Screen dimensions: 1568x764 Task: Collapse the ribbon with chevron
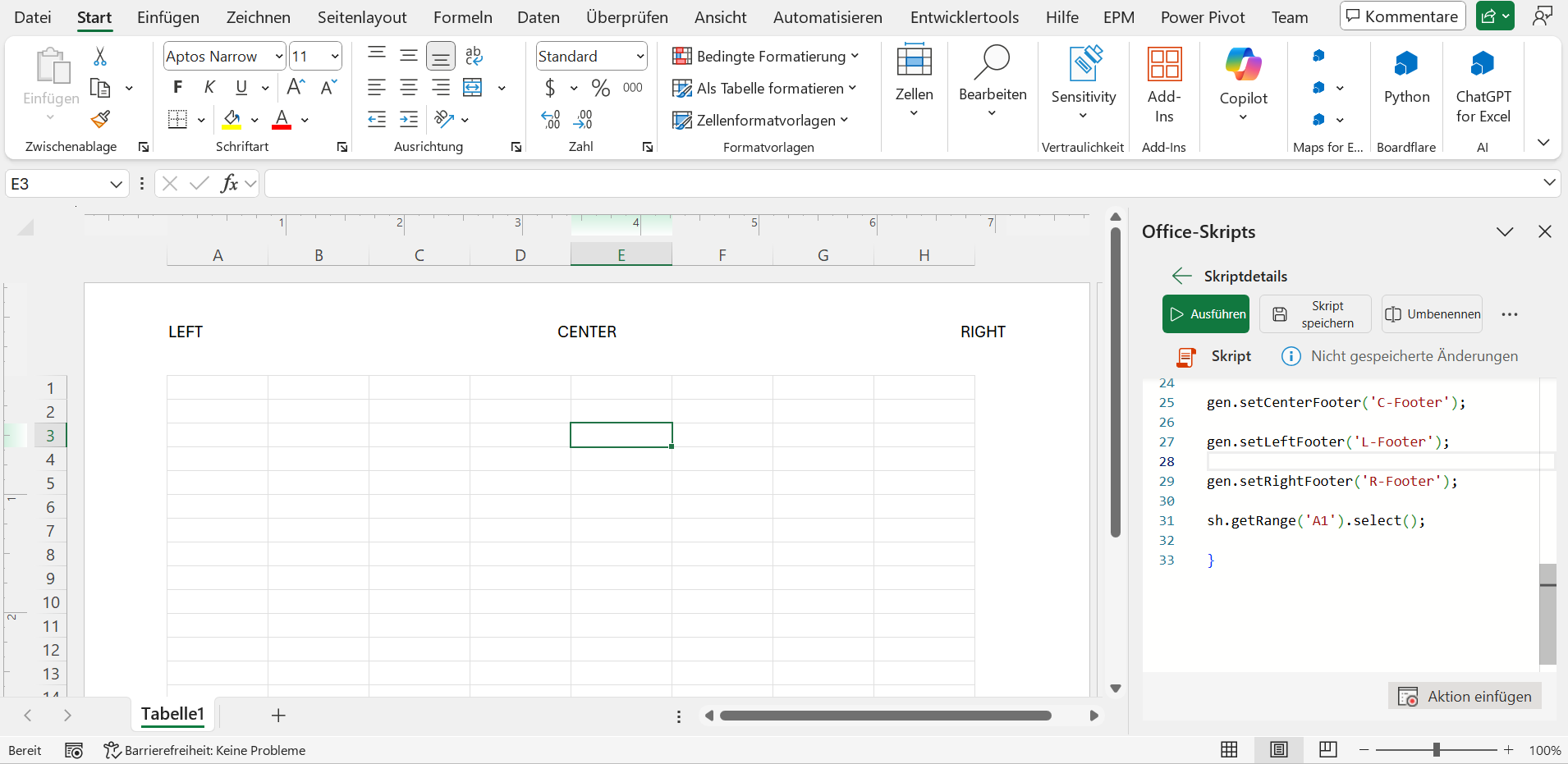coord(1543,143)
